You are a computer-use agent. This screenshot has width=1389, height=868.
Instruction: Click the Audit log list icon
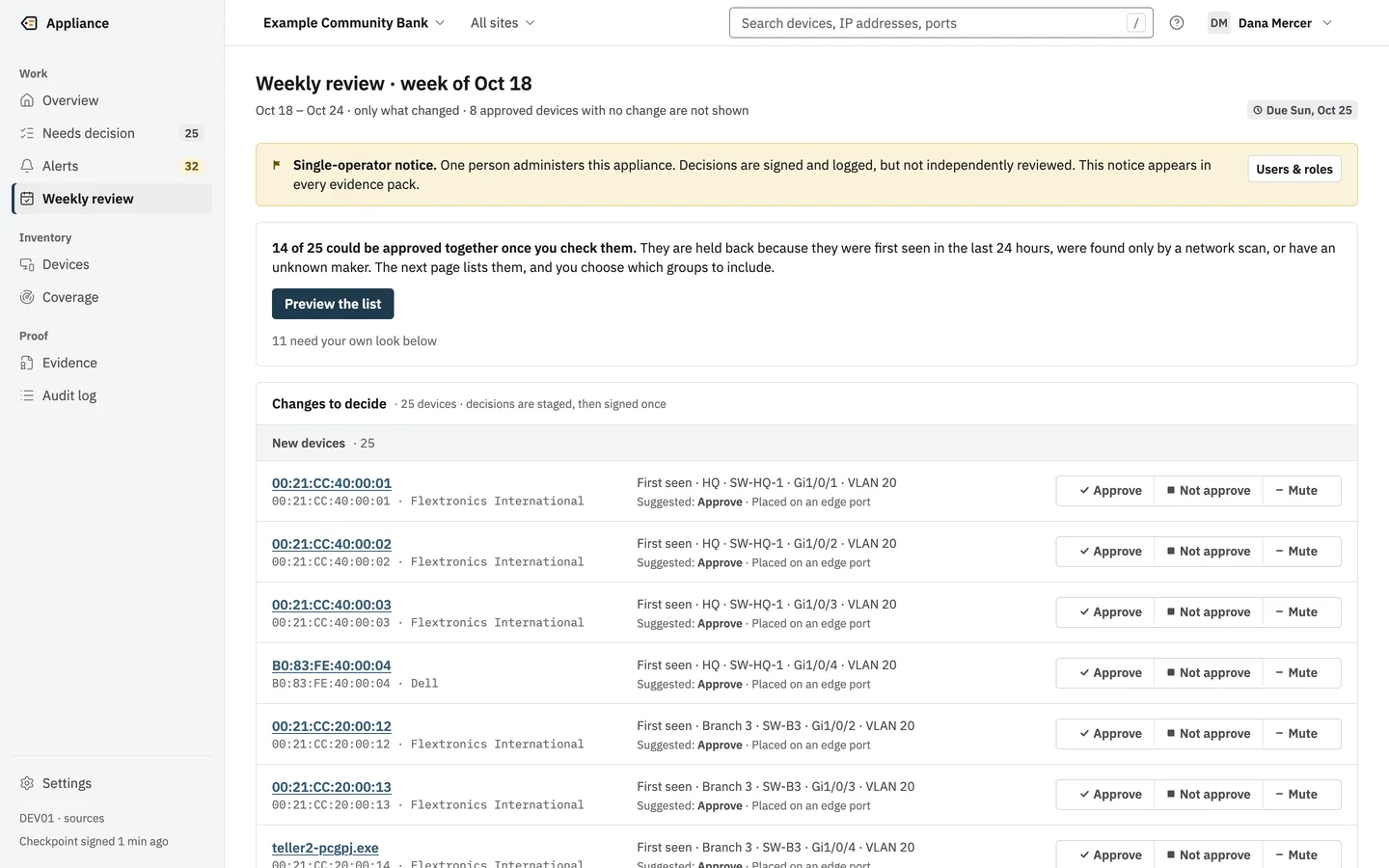pyautogui.click(x=27, y=395)
